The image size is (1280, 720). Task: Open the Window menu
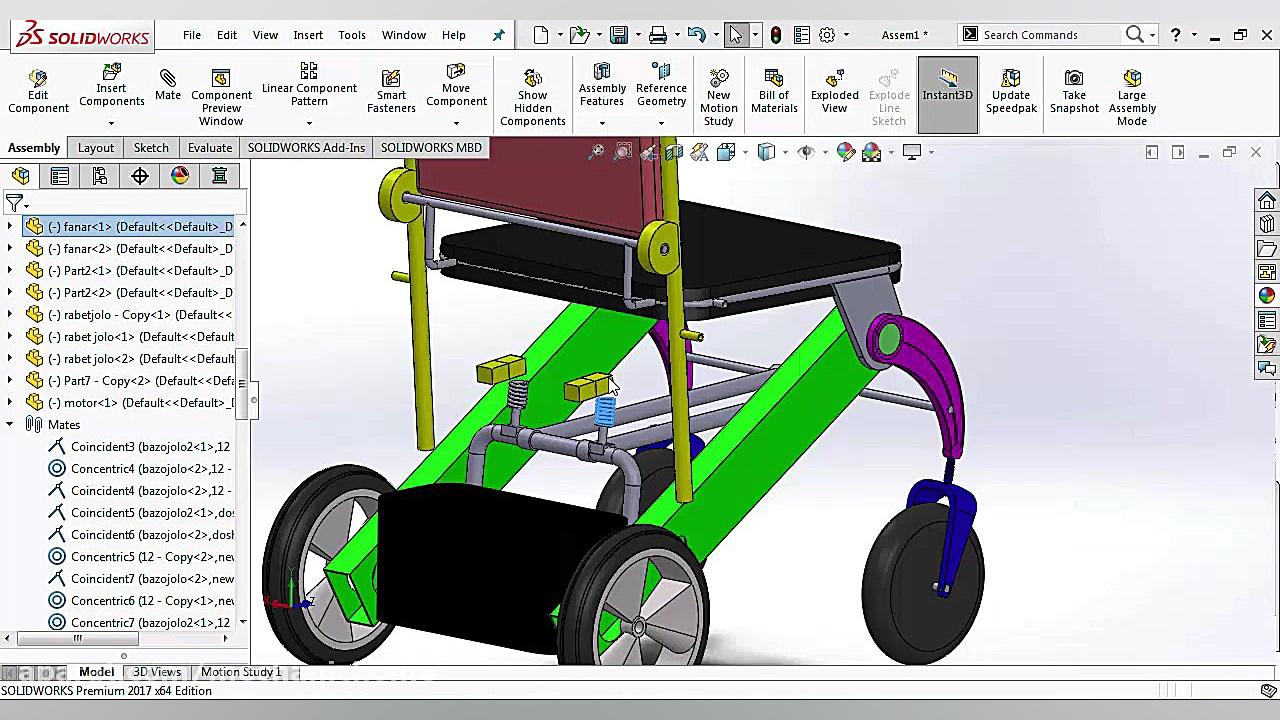tap(404, 35)
